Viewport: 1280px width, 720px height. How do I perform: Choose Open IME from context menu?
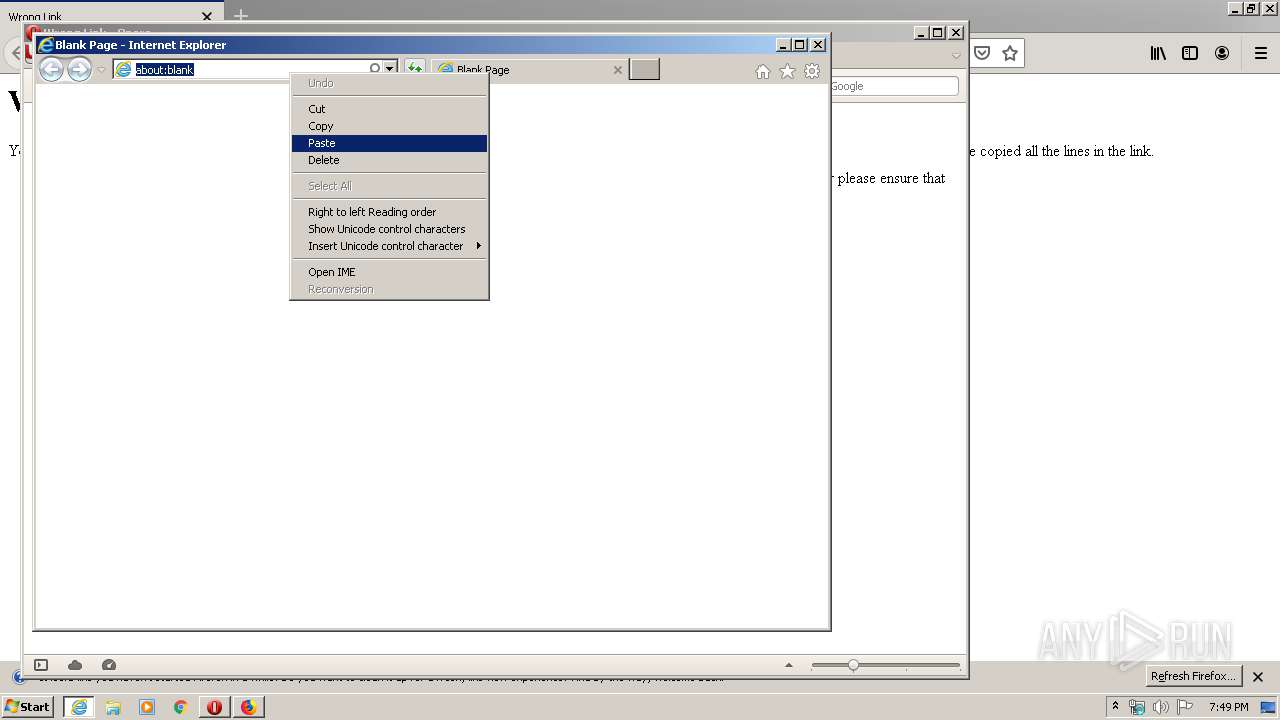(389, 272)
